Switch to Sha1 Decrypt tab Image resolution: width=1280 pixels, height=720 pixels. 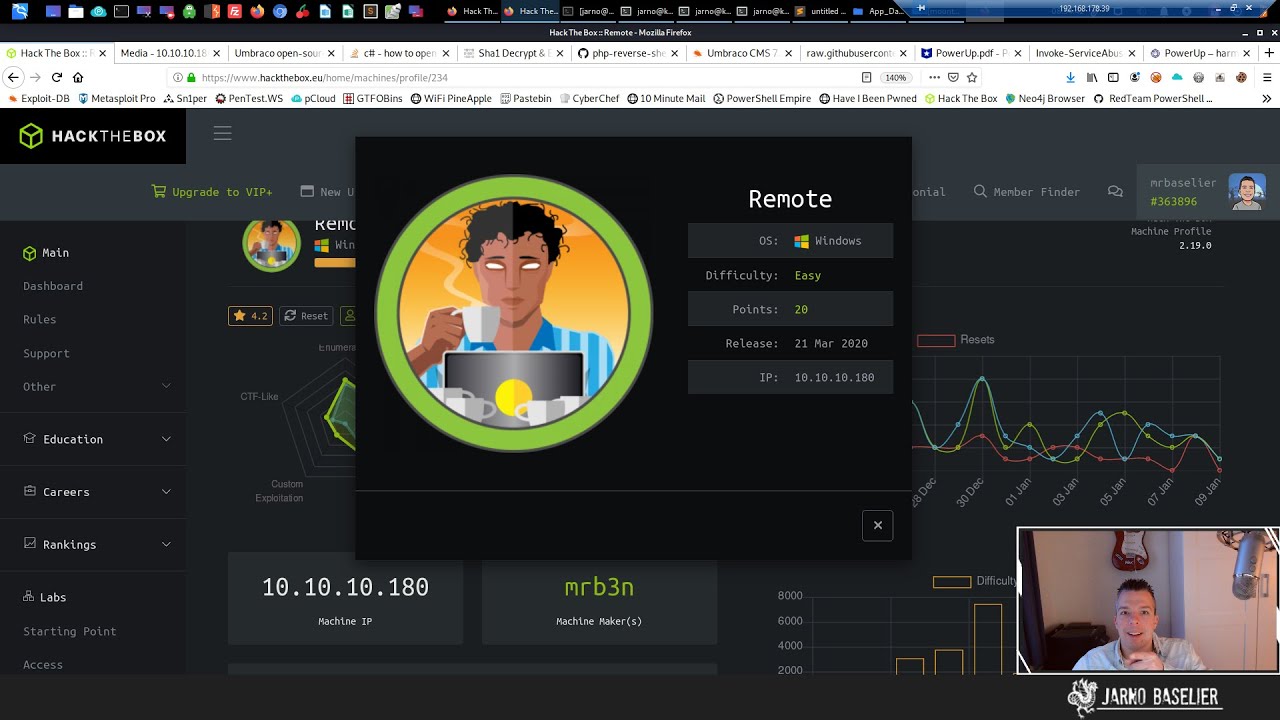pos(512,53)
